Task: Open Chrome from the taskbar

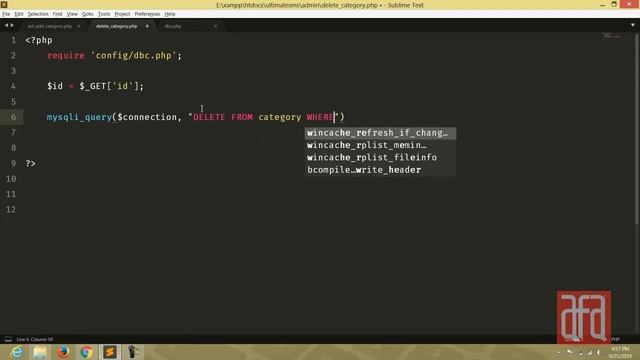Action: pyautogui.click(x=87, y=352)
